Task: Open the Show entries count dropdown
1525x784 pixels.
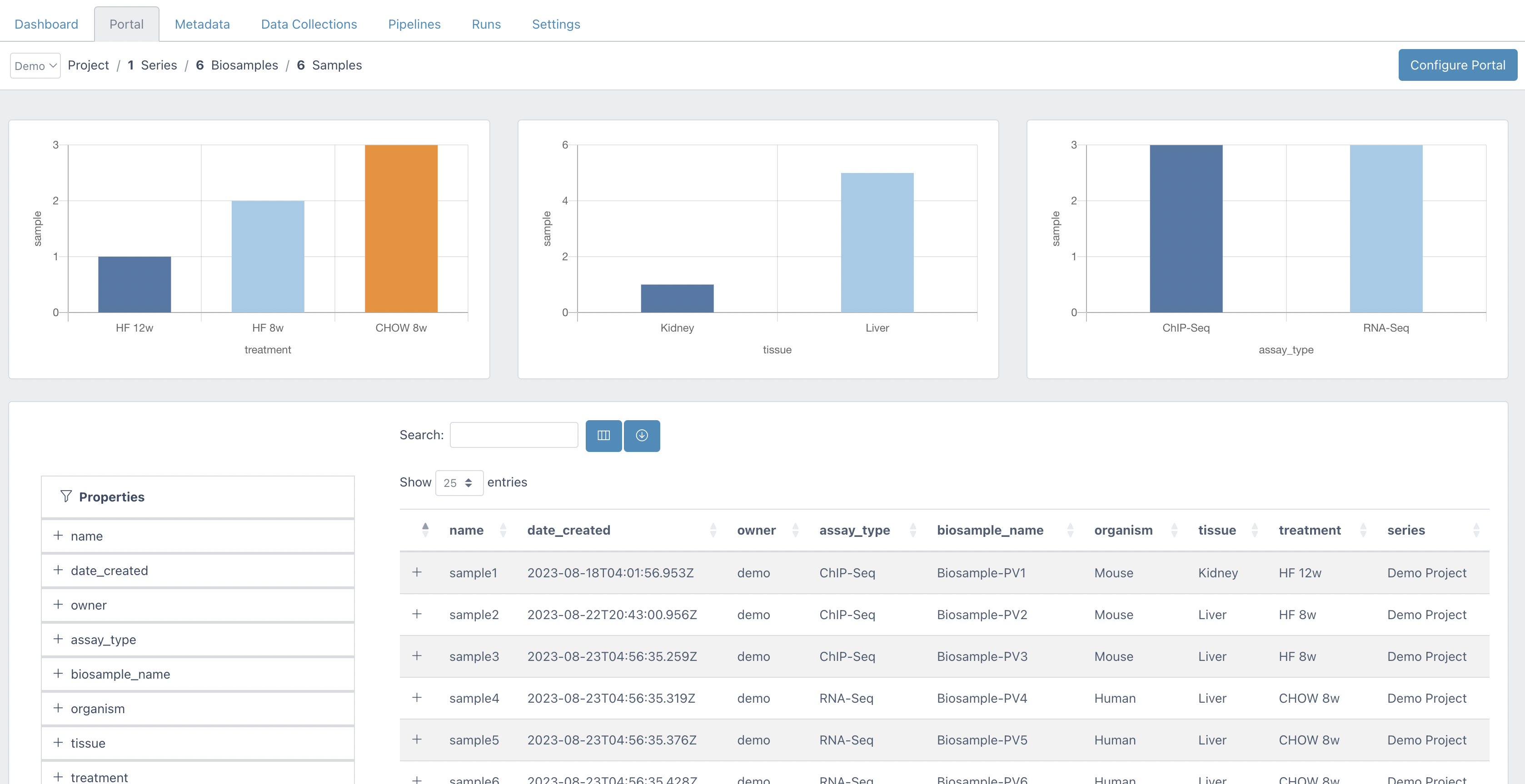Action: tap(459, 483)
